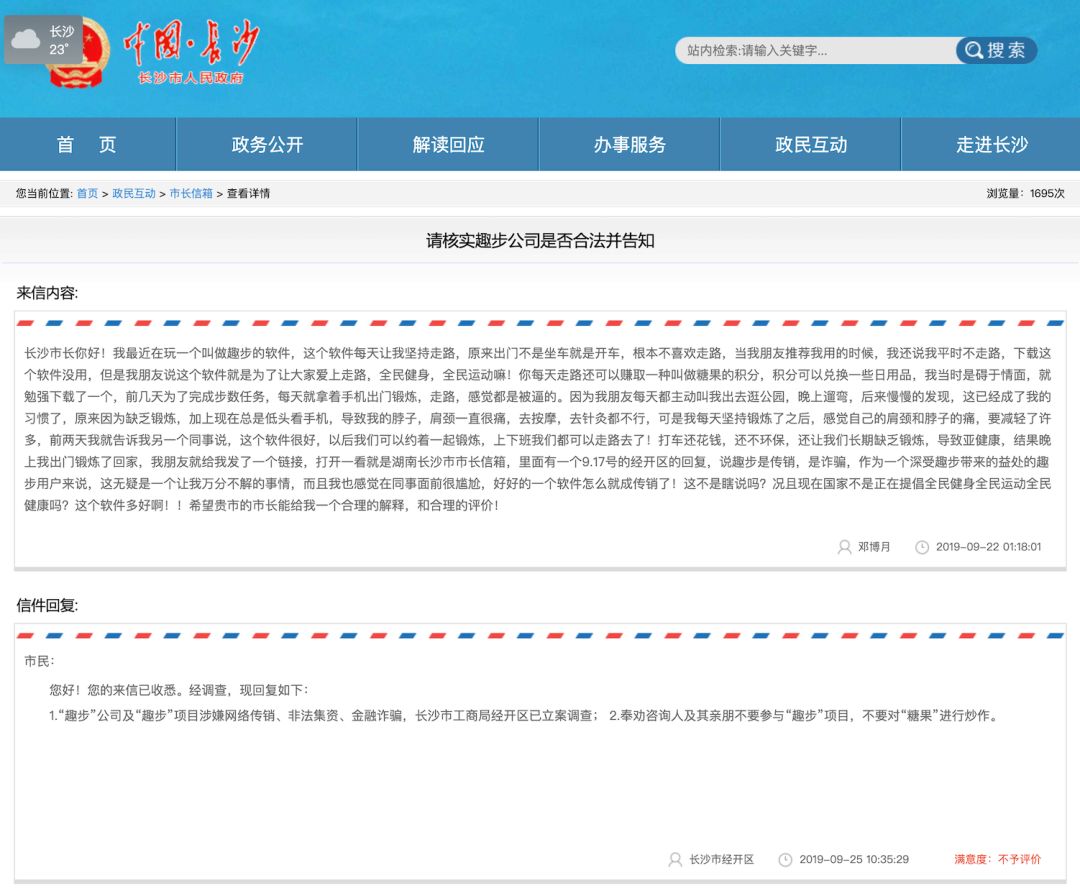Follow the 政民互动 breadcrumb link
This screenshot has width=1080, height=896.
point(134,194)
